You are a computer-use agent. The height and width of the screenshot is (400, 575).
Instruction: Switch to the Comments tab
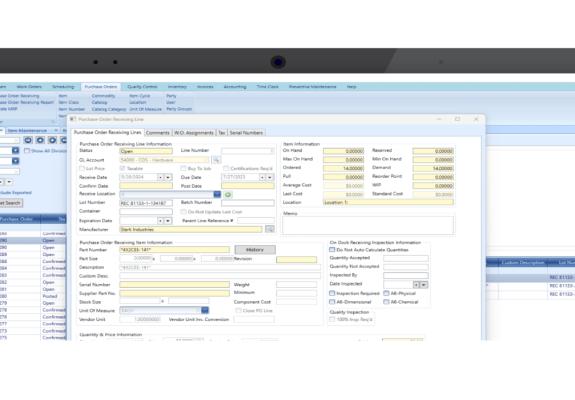click(x=158, y=133)
